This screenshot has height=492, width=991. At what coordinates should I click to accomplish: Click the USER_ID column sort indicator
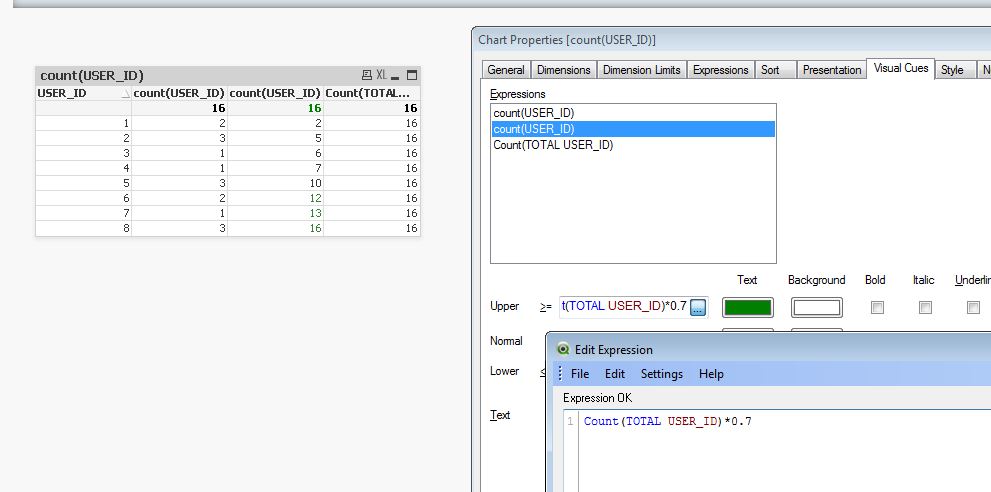click(125, 93)
